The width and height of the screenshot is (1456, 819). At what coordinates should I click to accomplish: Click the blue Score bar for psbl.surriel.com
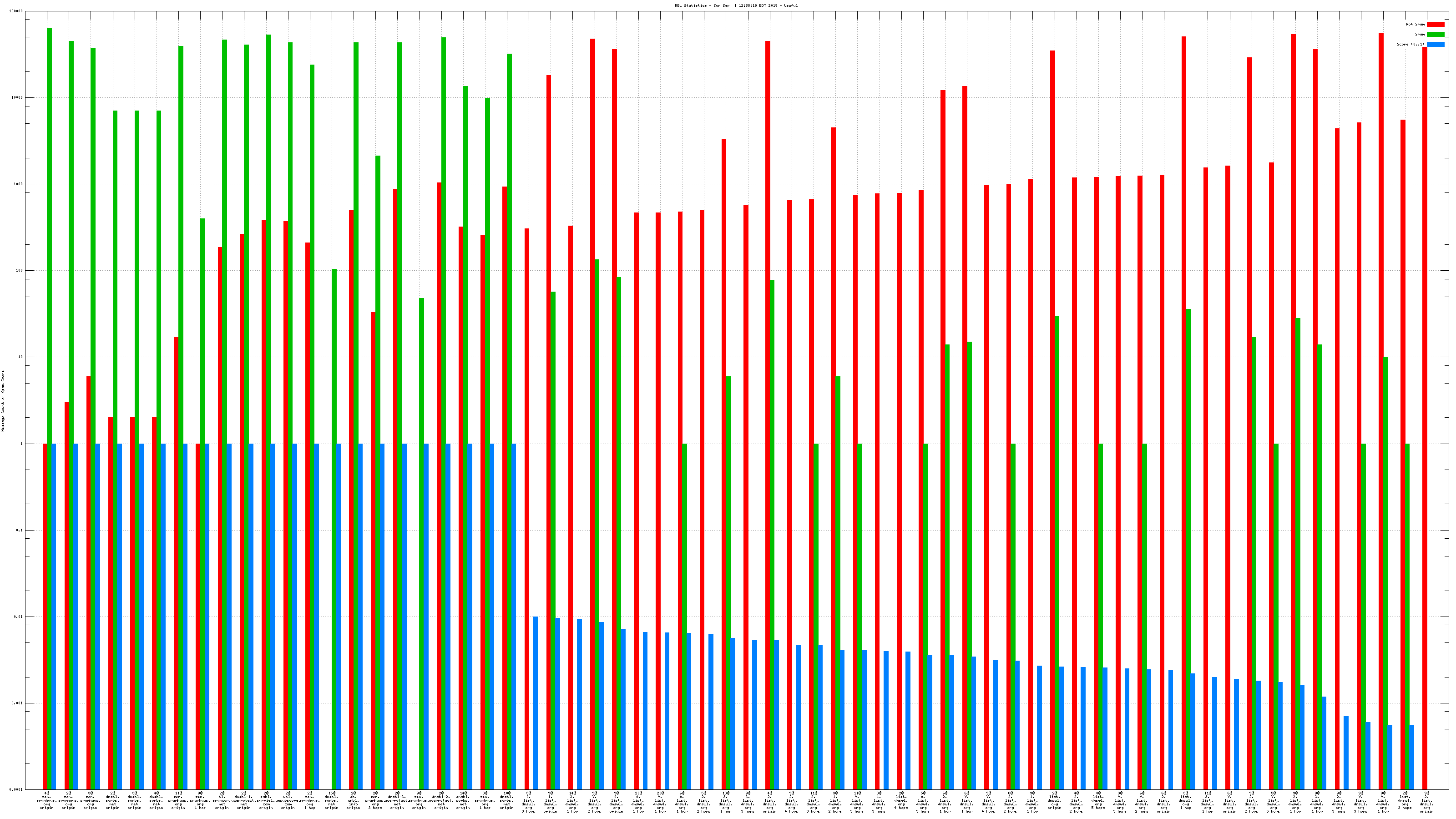[x=273, y=616]
